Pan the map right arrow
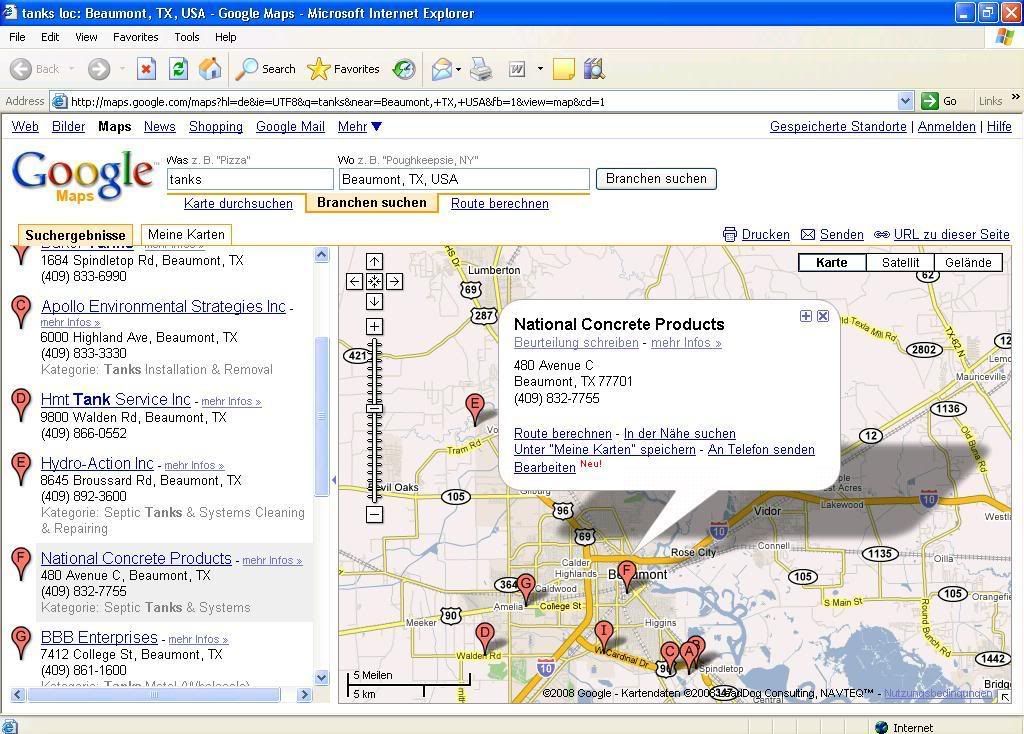This screenshot has height=734, width=1024. coord(394,281)
